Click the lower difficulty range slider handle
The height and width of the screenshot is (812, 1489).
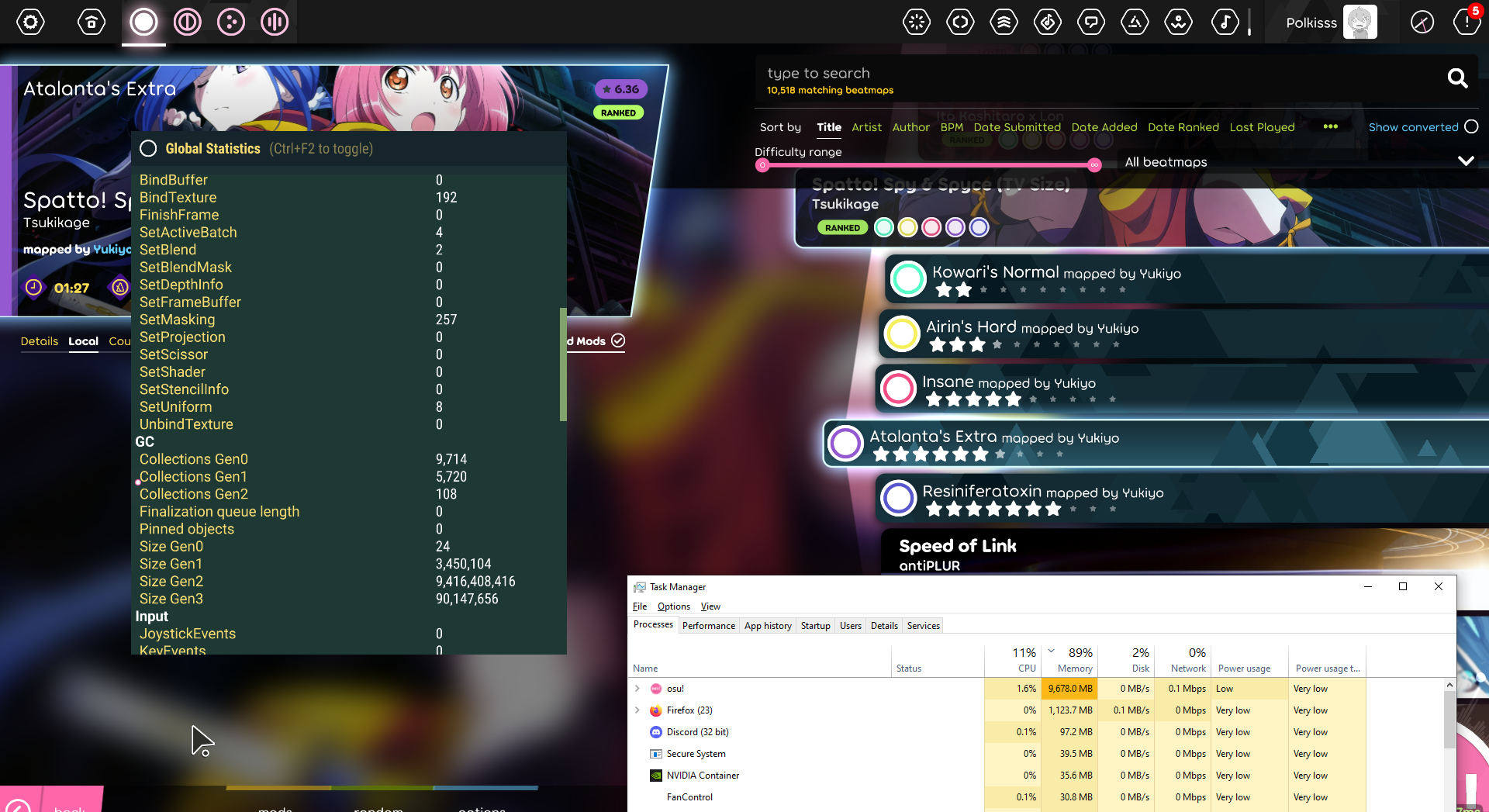tap(762, 165)
